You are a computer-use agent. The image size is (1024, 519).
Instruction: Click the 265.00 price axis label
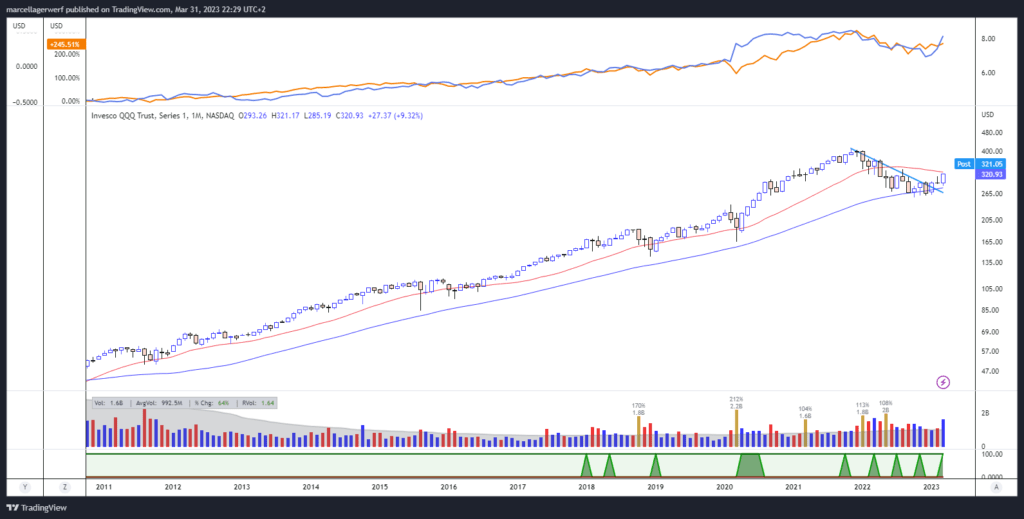pos(992,194)
